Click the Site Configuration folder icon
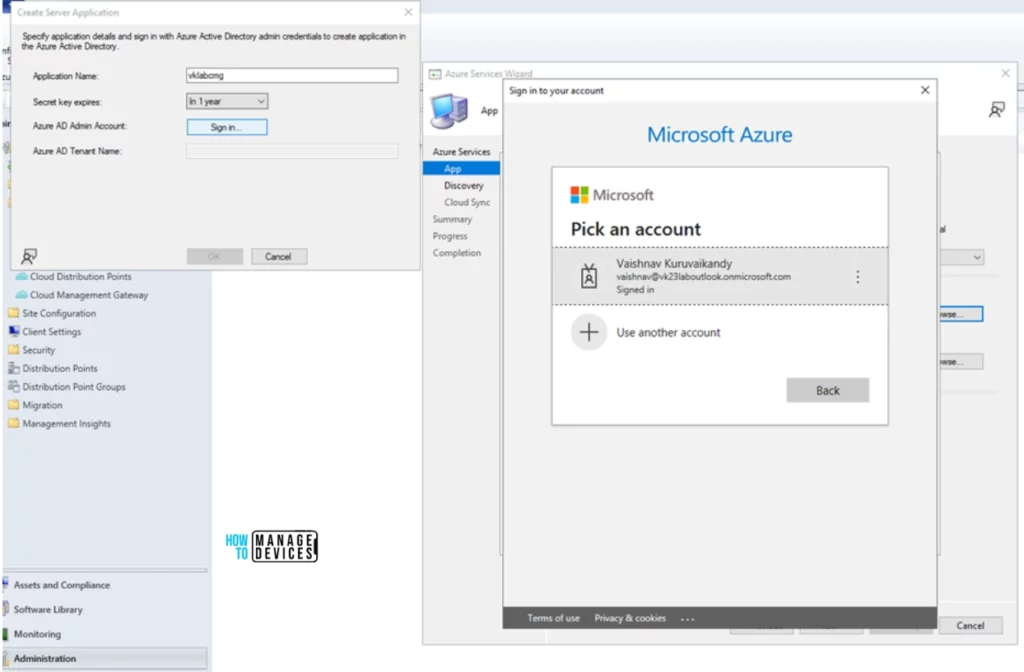This screenshot has width=1024, height=672. coord(13,313)
